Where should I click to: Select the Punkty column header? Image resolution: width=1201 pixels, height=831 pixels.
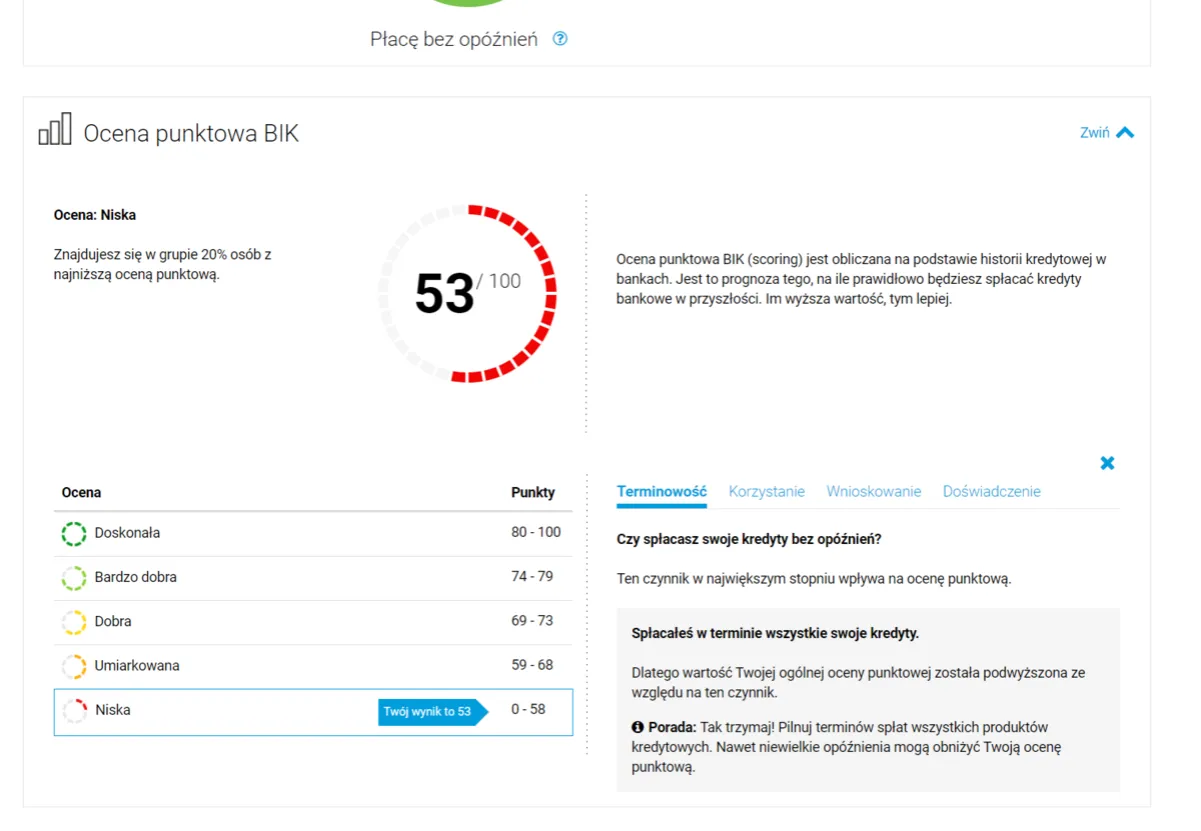coord(534,492)
